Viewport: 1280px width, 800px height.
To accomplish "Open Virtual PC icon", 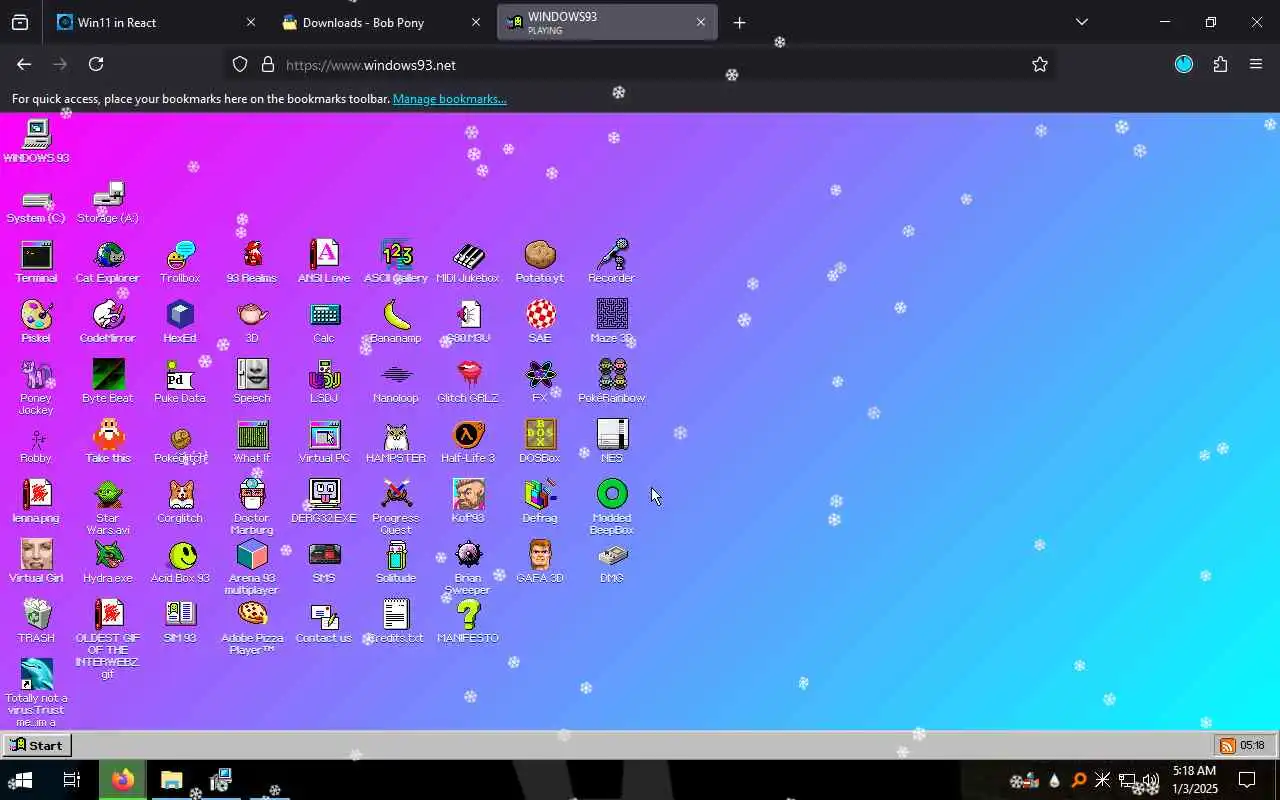I will [x=324, y=442].
